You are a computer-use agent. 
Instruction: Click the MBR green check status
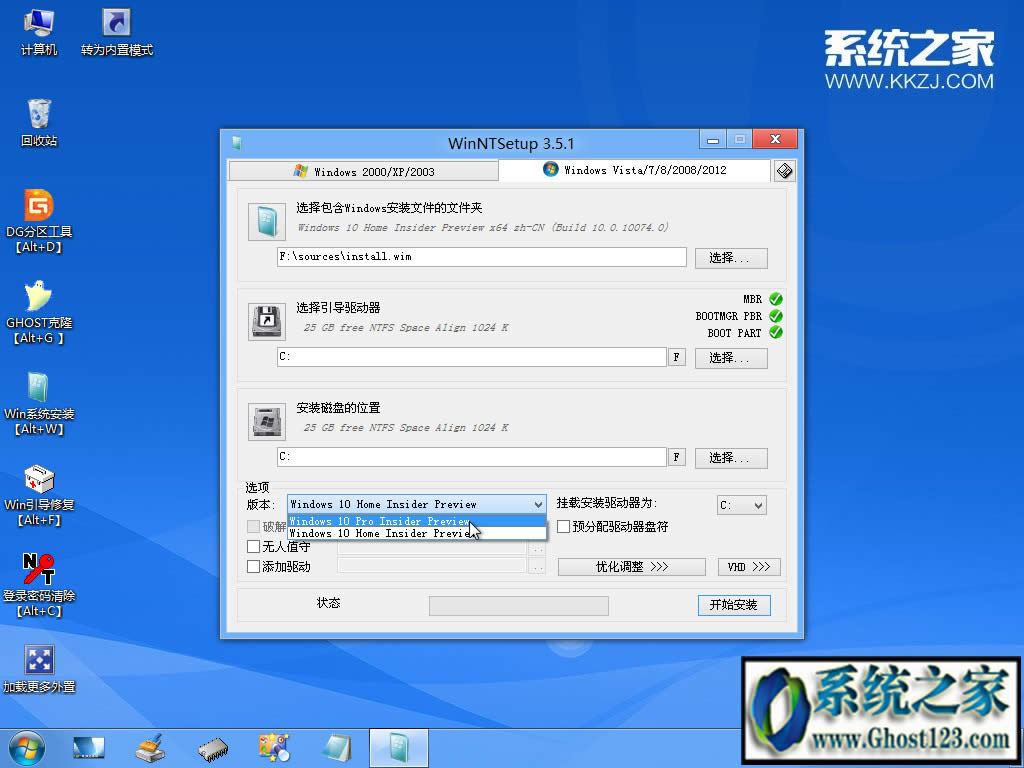coord(775,299)
